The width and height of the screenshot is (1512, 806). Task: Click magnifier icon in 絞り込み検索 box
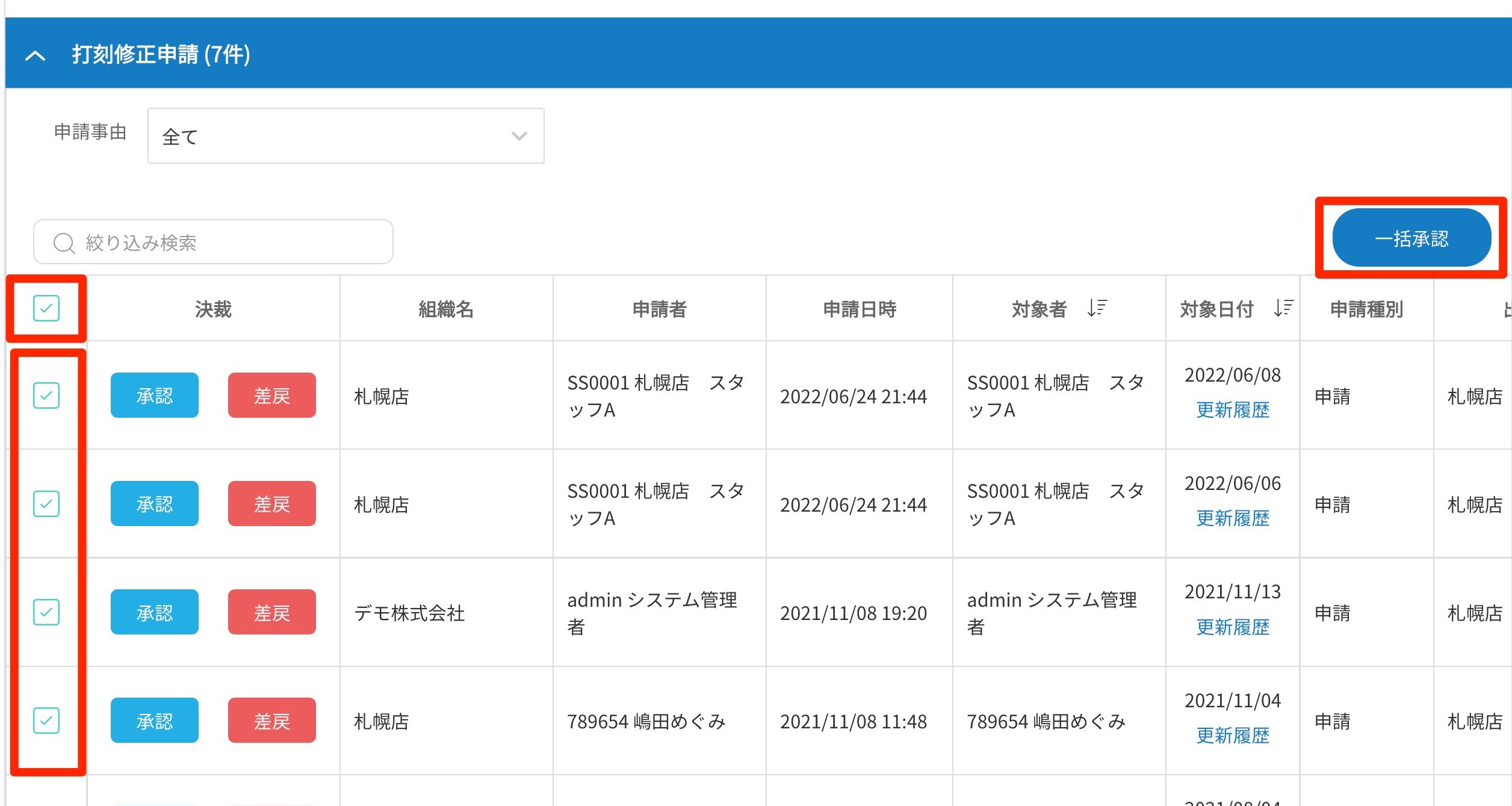[64, 243]
